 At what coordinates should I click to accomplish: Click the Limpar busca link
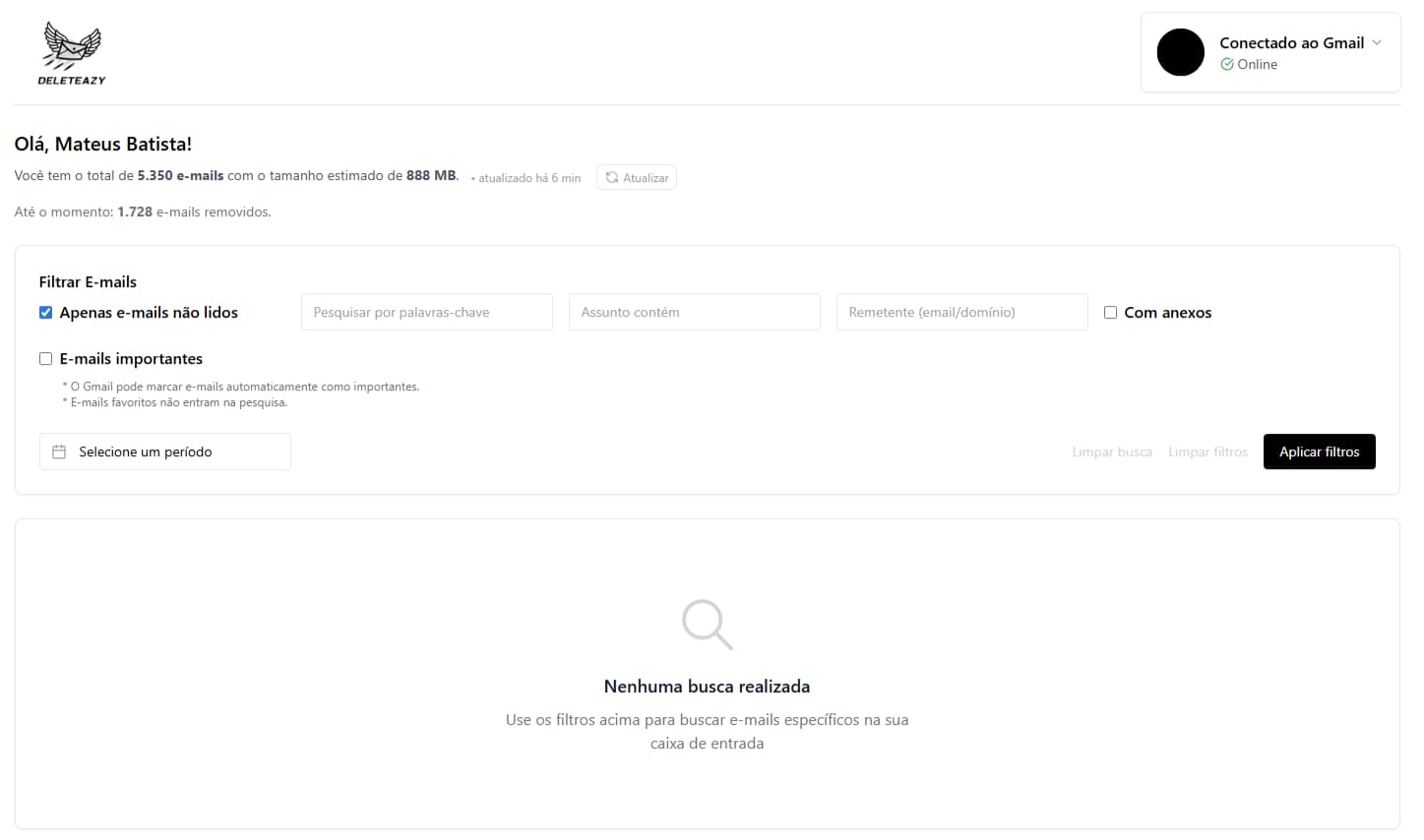(1112, 451)
